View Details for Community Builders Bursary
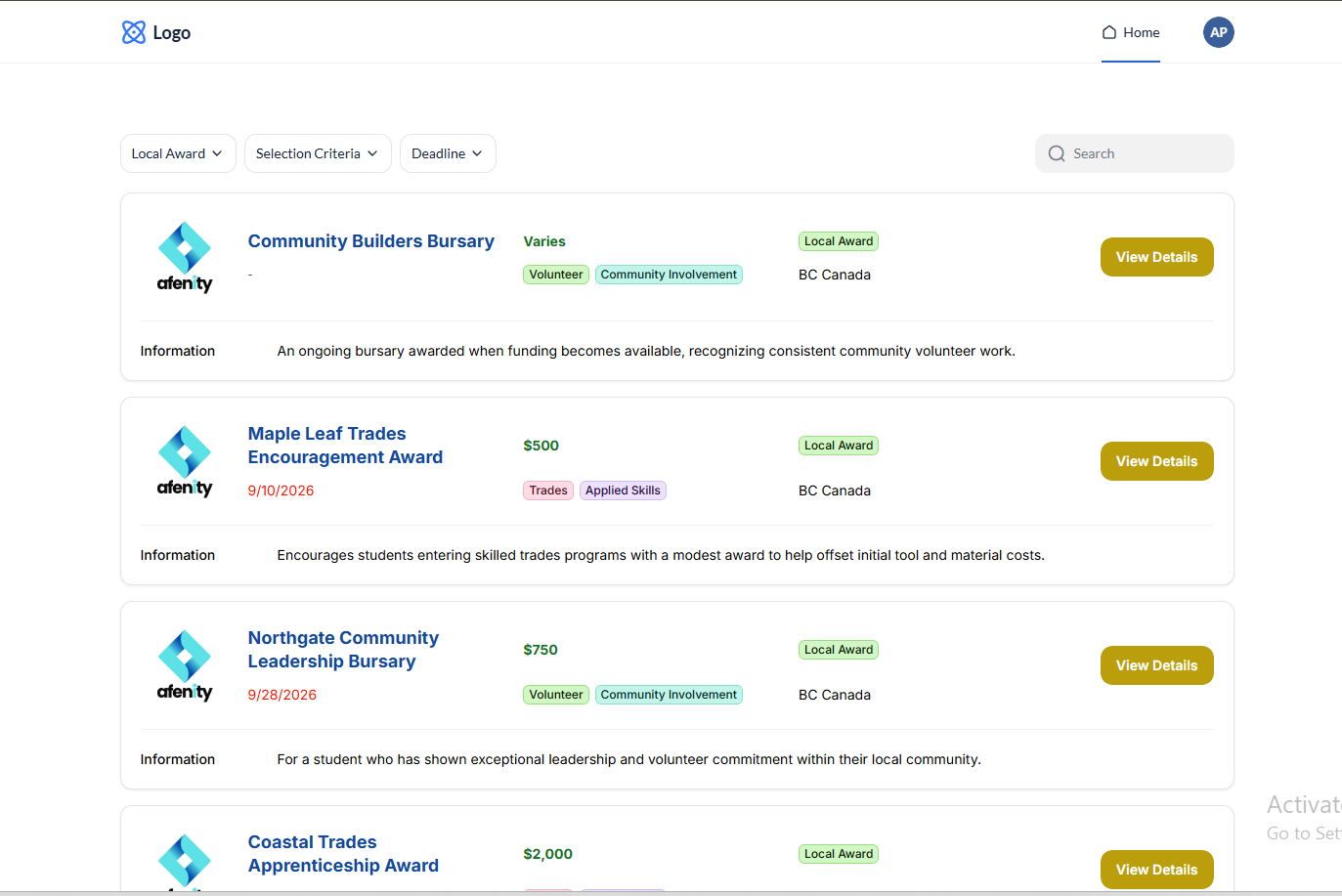 tap(1156, 257)
